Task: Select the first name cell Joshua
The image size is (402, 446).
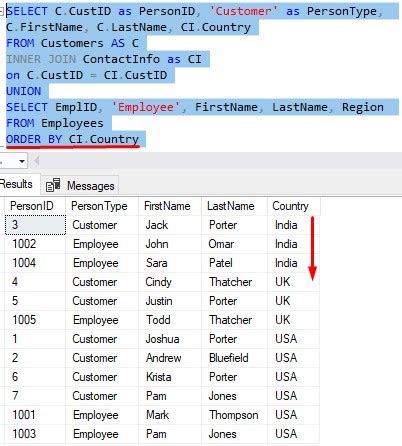Action: coord(170,339)
